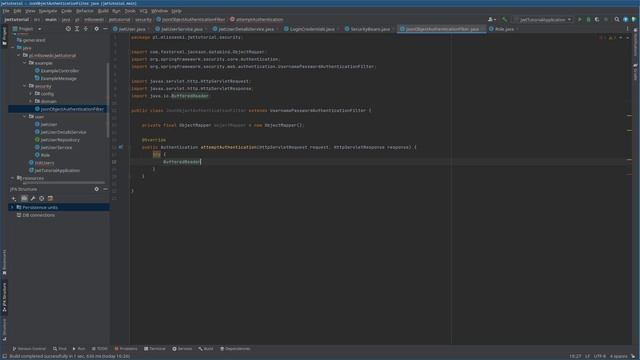
Task: Click Collapse All icon in Project panel
Action: (86, 29)
